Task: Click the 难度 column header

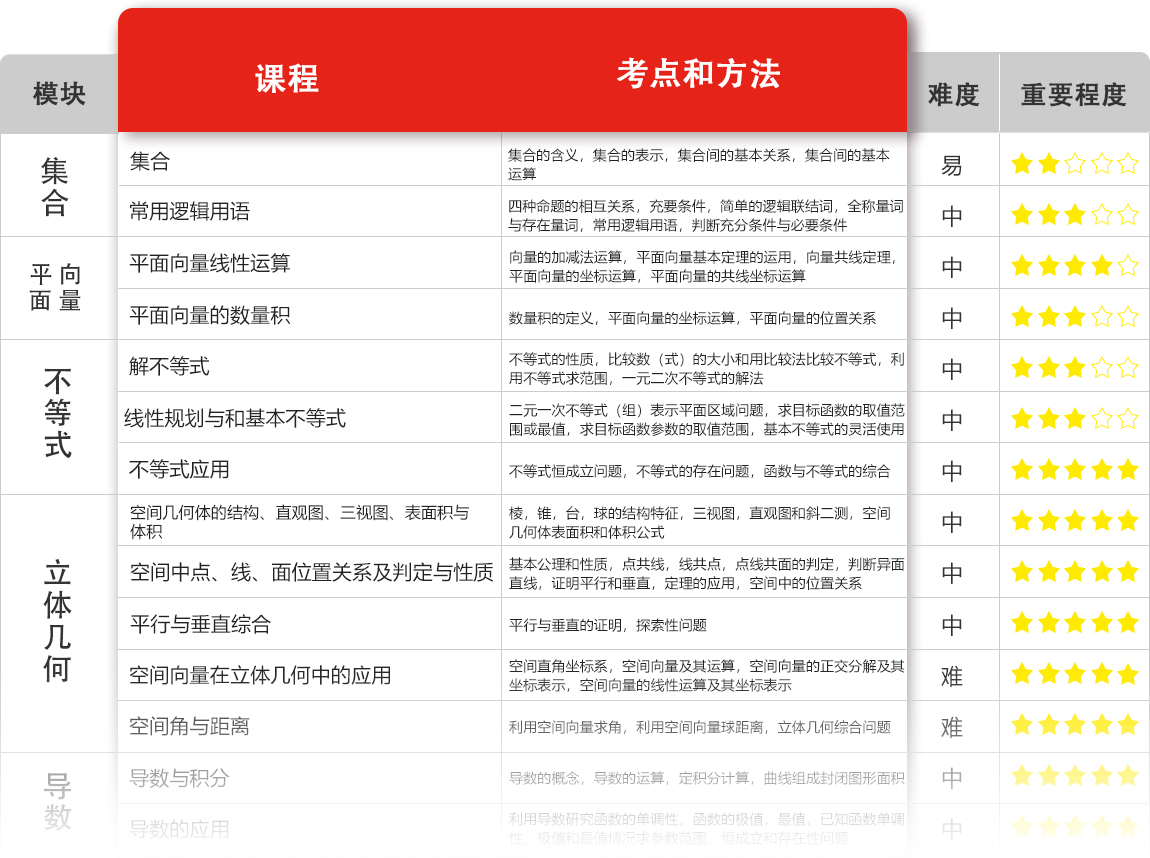Action: [x=953, y=95]
